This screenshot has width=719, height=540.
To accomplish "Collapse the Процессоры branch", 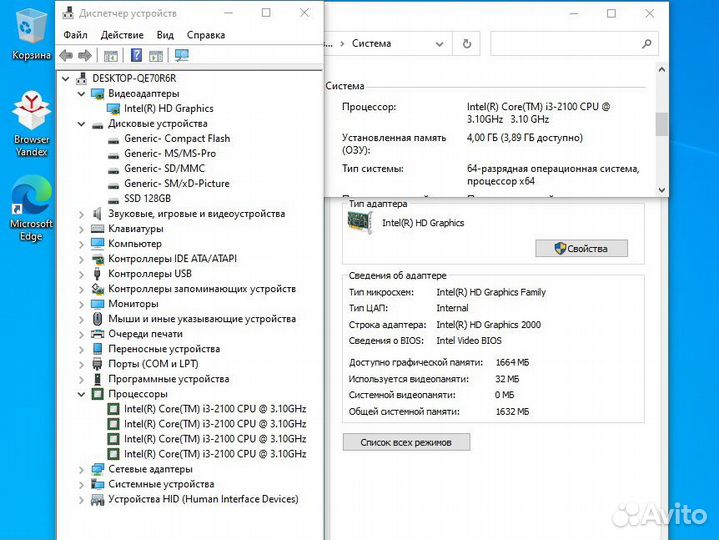I will point(81,394).
